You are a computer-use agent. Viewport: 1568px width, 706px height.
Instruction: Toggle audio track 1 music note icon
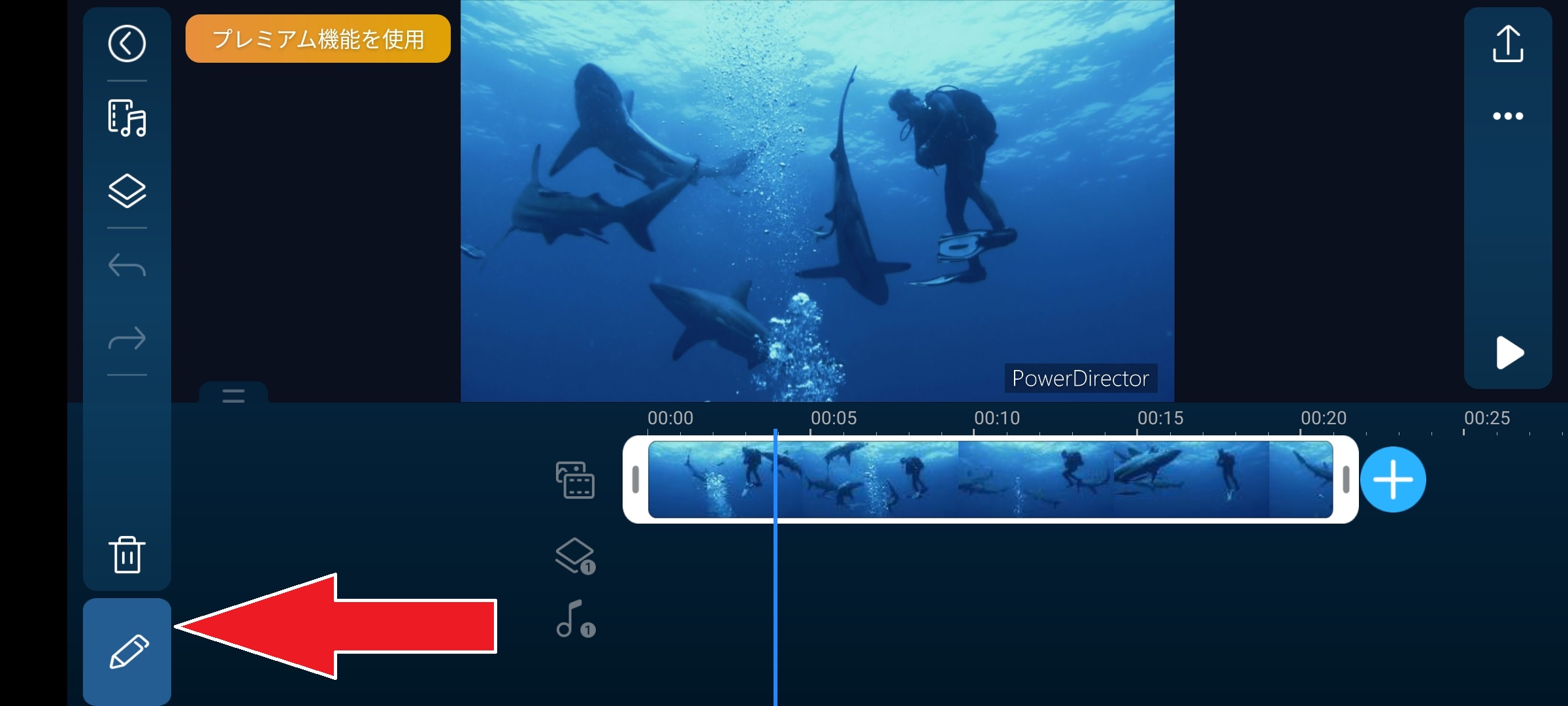pyautogui.click(x=575, y=619)
